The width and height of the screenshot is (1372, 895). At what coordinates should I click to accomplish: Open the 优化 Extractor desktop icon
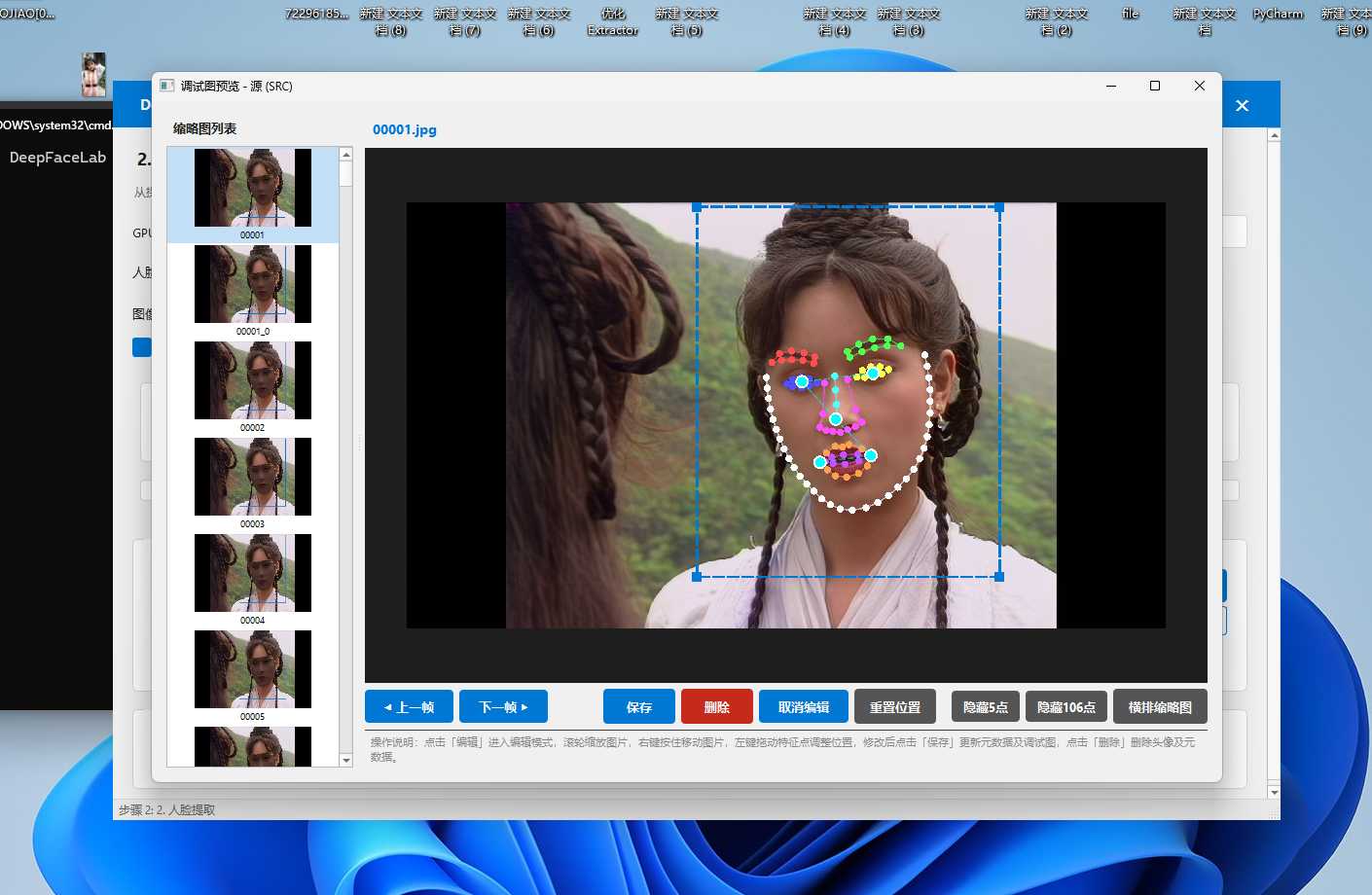(x=613, y=21)
